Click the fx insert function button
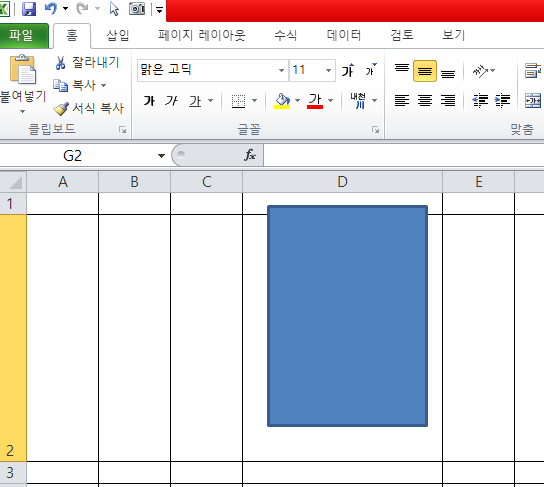 (250, 155)
